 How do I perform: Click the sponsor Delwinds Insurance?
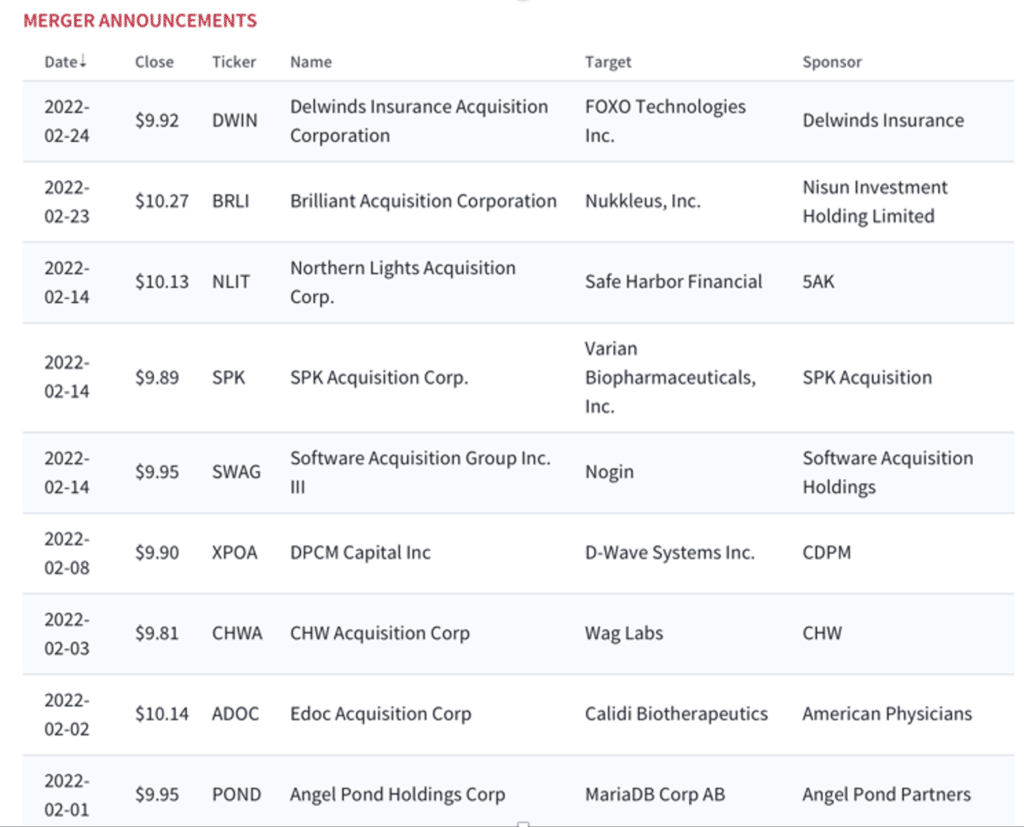[883, 121]
